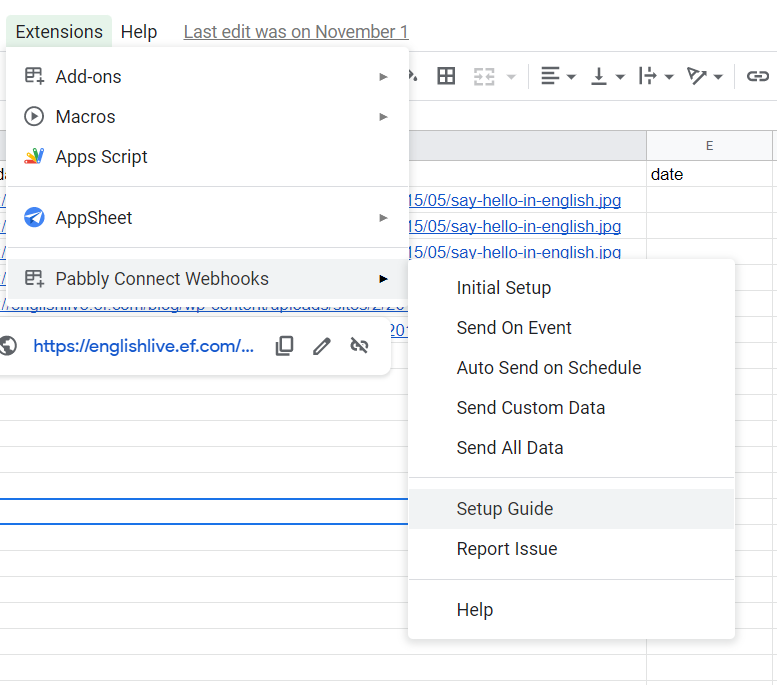Screen dimensions: 777x685
Task: Click the AppSheet logo icon
Action: coord(34,217)
